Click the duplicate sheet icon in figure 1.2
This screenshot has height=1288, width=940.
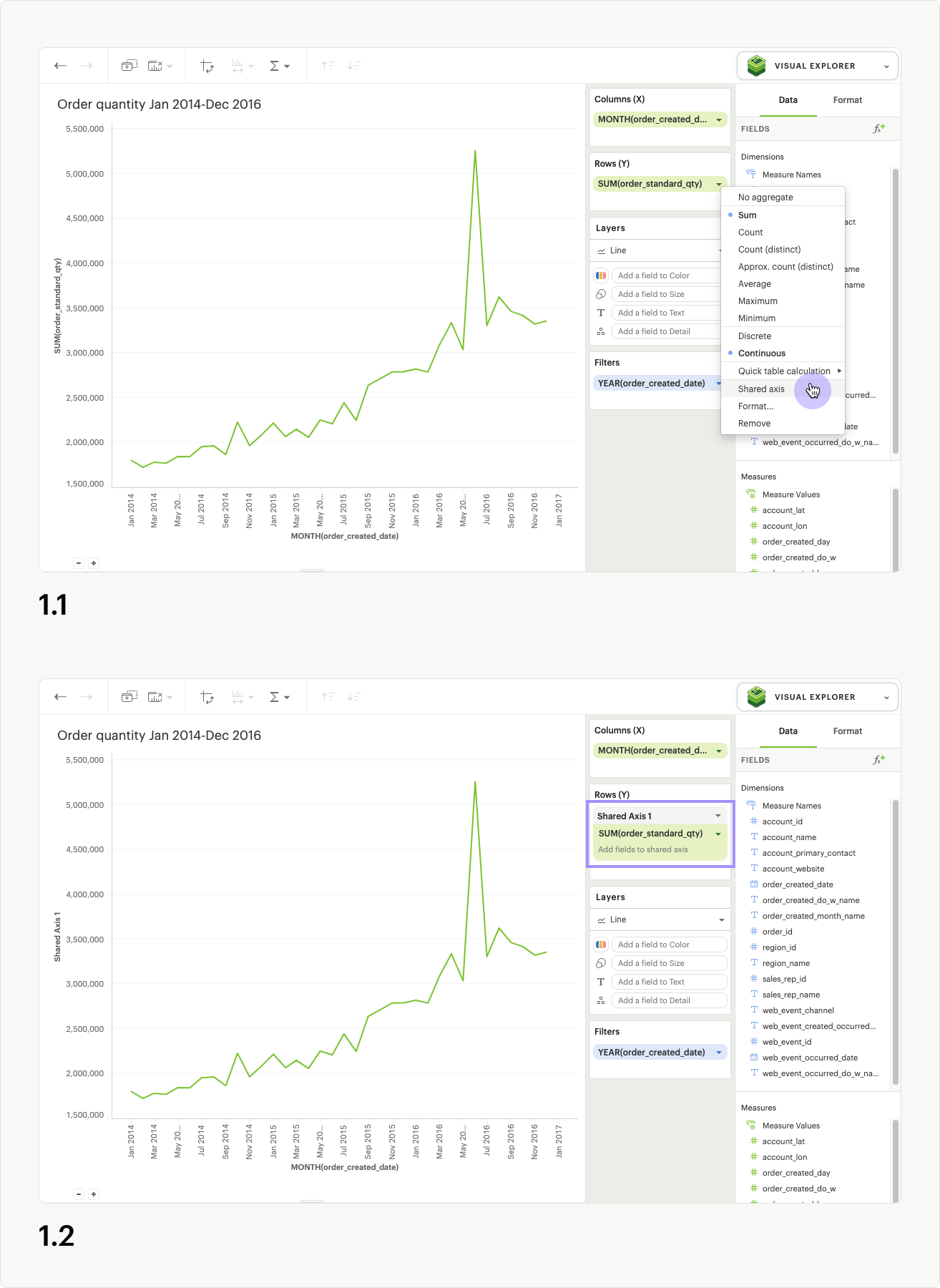tap(129, 697)
